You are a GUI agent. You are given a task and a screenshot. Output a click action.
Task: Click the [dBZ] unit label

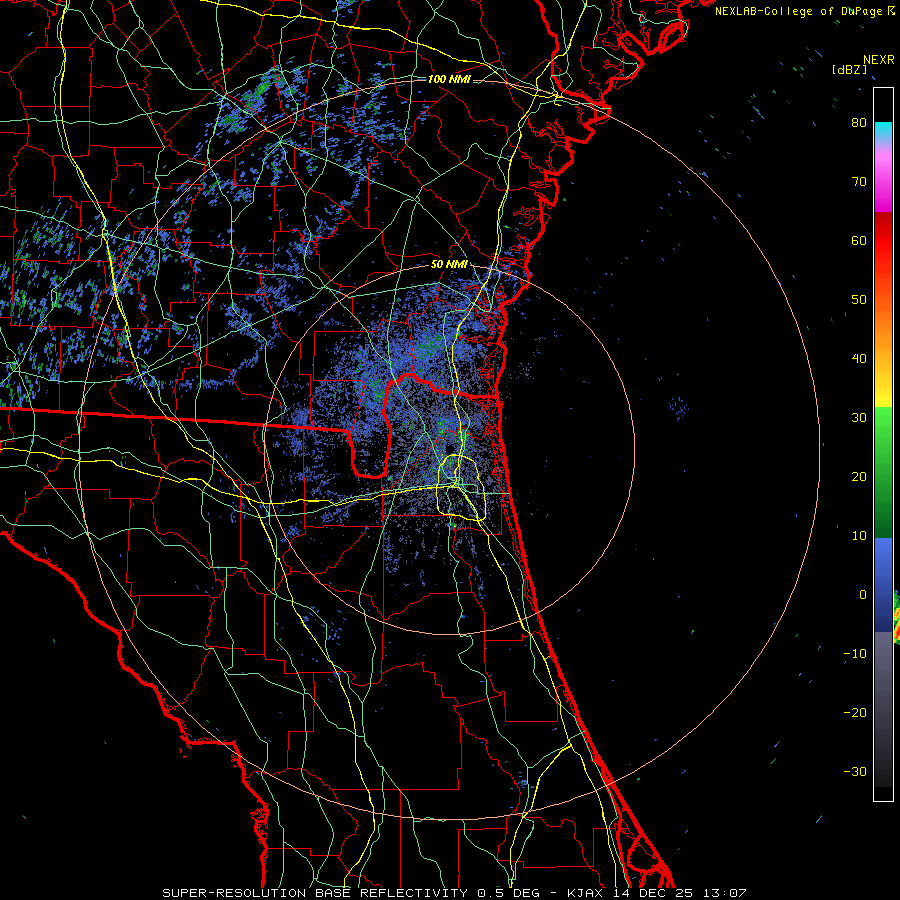pos(849,70)
